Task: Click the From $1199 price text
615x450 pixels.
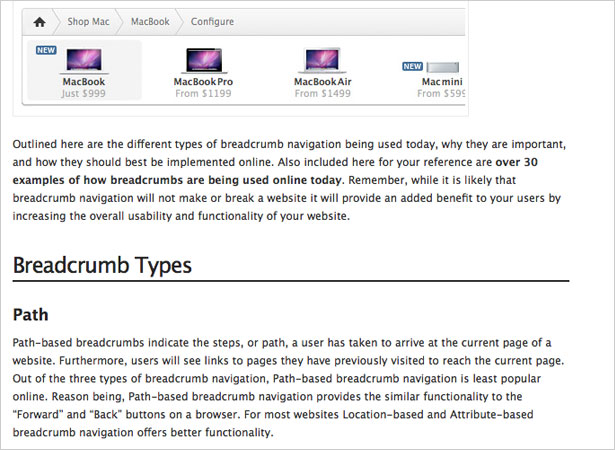Action: pos(203,93)
